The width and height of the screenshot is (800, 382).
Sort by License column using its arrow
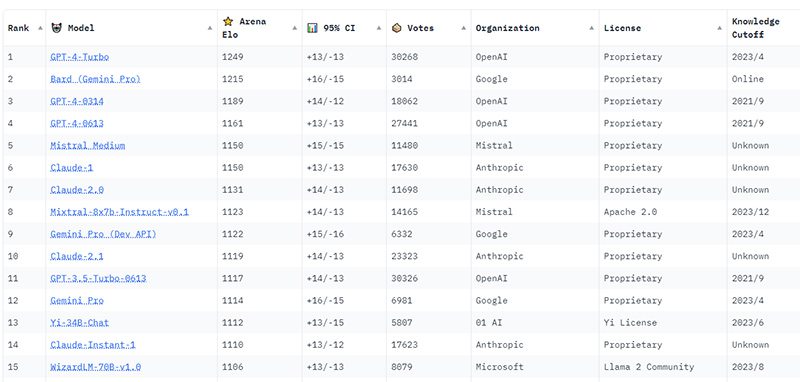pyautogui.click(x=719, y=28)
